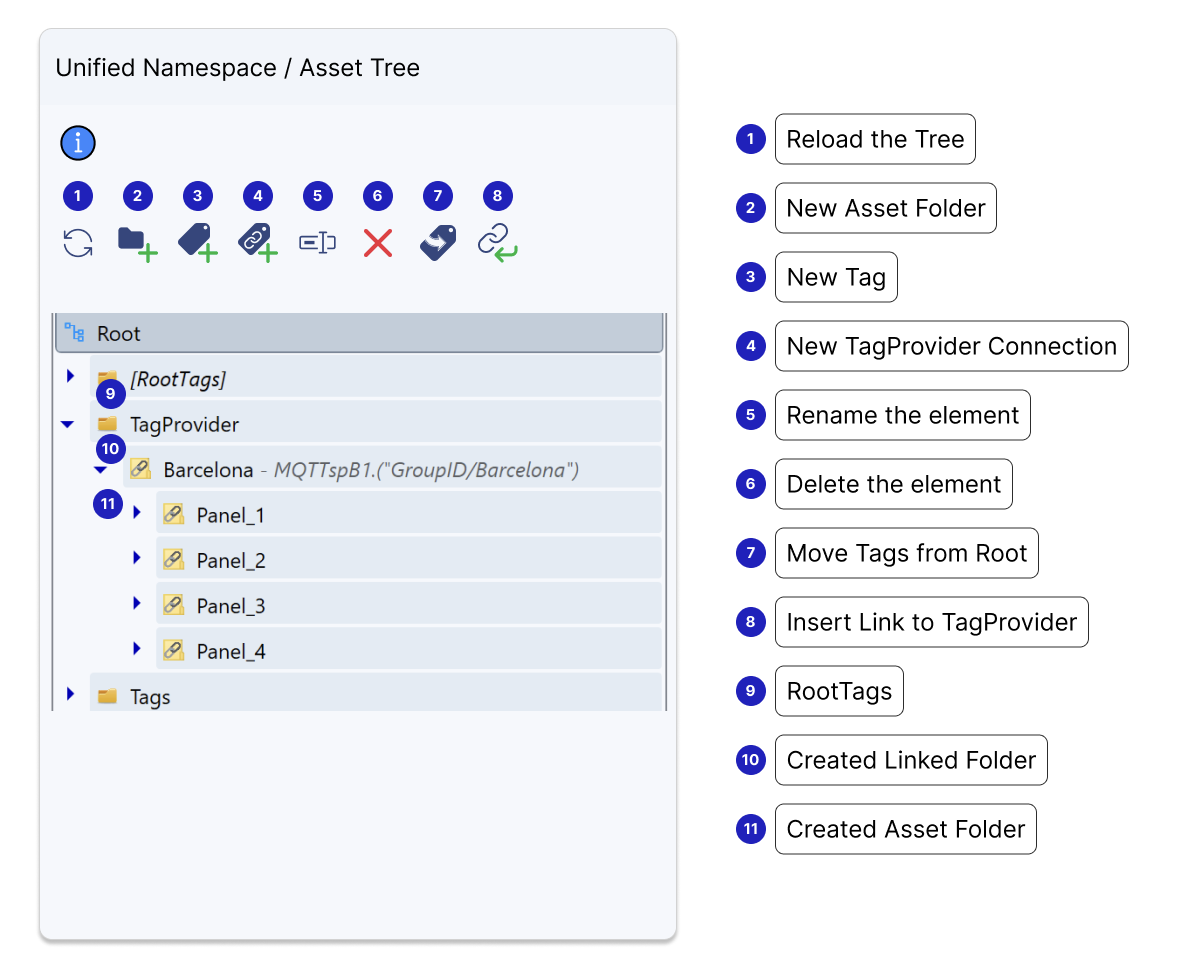Expand the Tags folder
The height and width of the screenshot is (966, 1182).
(x=70, y=694)
